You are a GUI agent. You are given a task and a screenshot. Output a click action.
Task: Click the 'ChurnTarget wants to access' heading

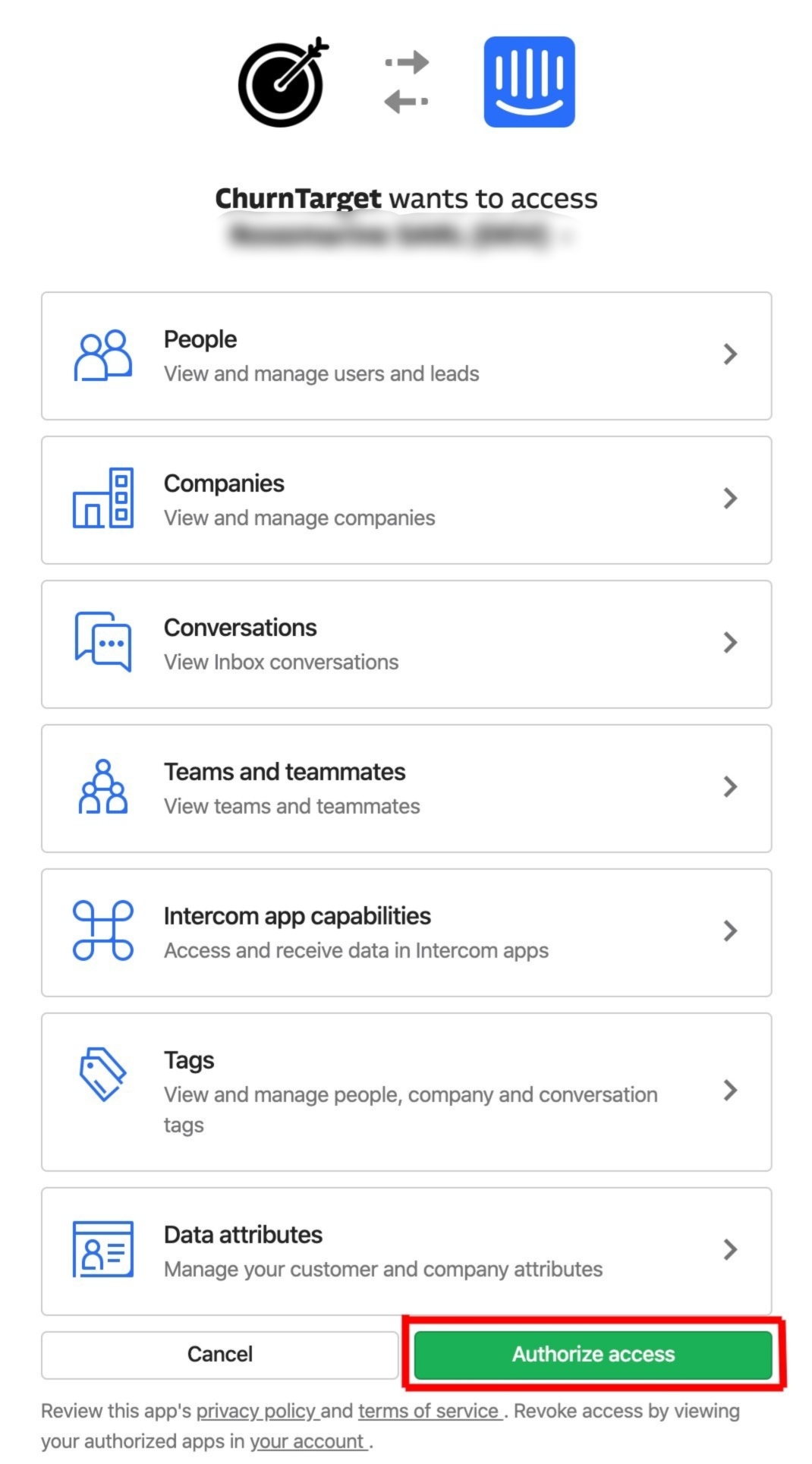click(x=407, y=198)
